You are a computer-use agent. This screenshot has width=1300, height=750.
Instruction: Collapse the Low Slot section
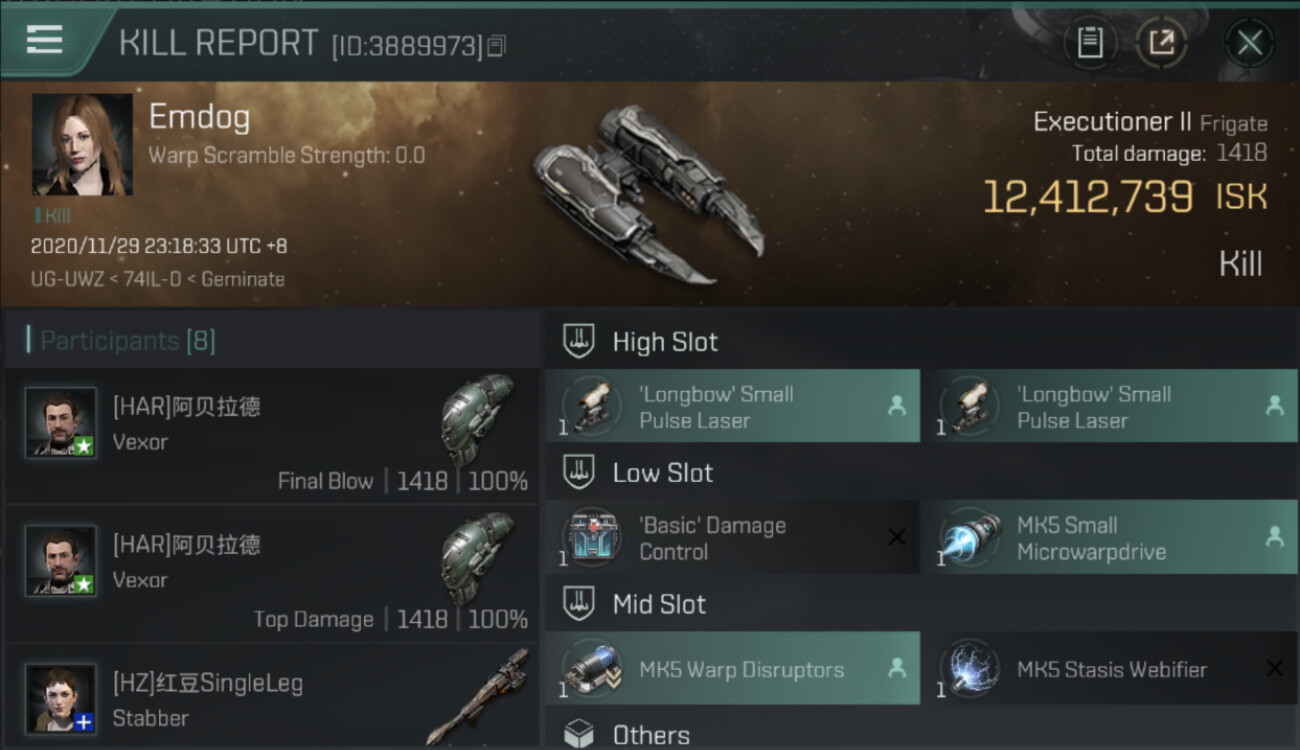point(662,473)
